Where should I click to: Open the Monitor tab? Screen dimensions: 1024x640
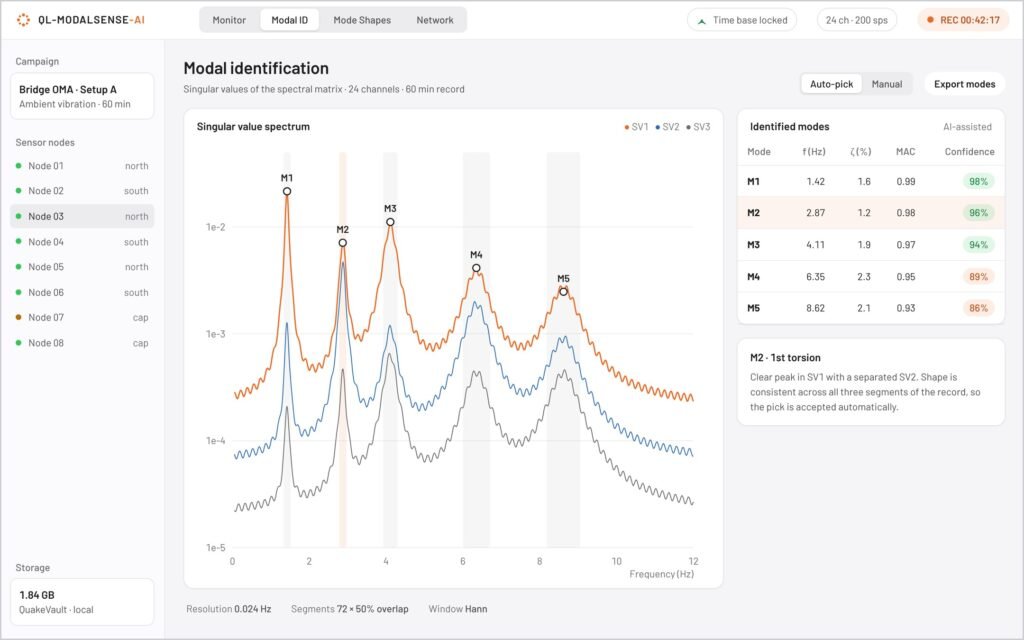[229, 20]
